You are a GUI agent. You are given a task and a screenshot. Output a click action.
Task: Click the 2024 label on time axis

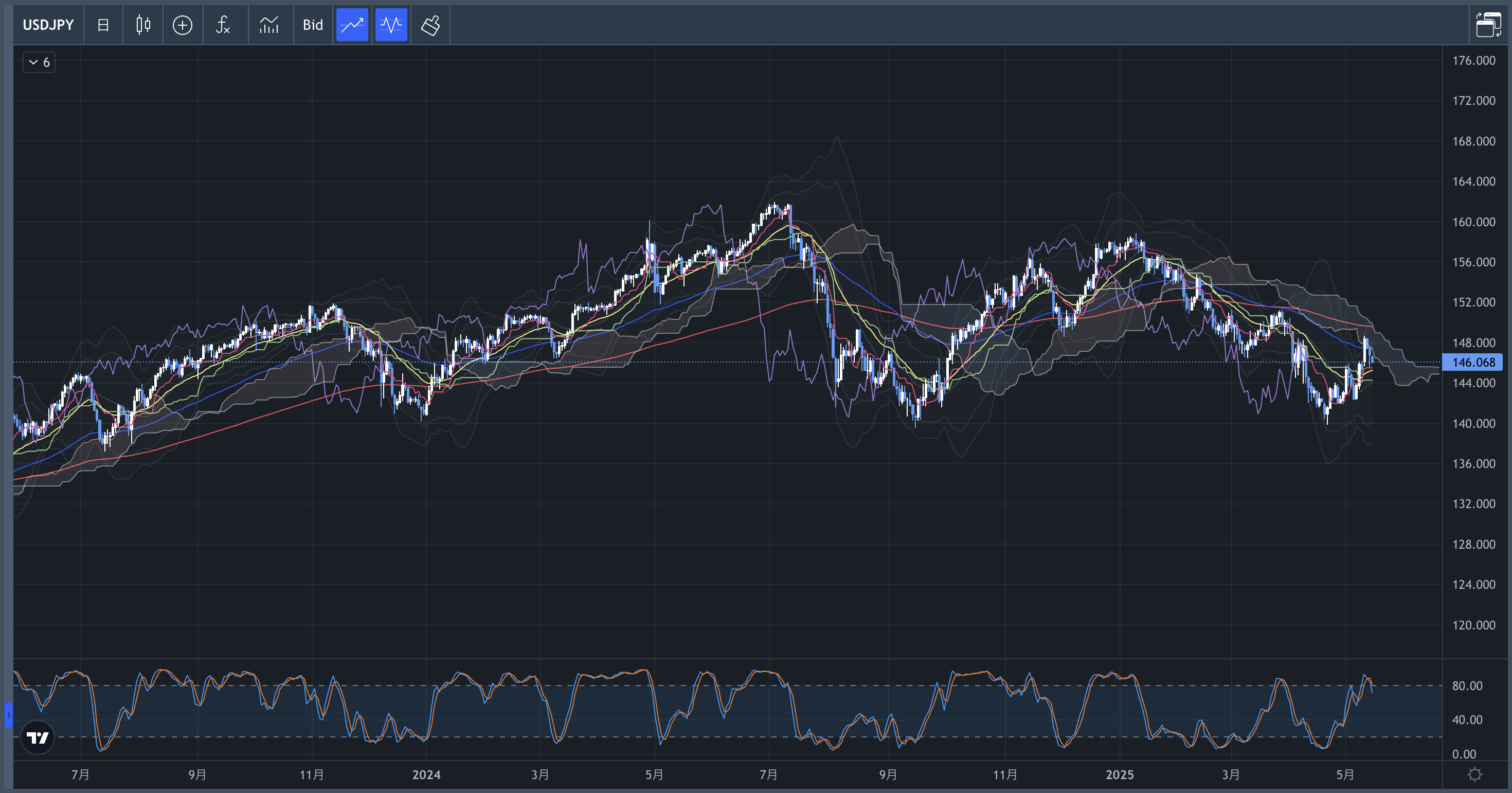point(426,775)
